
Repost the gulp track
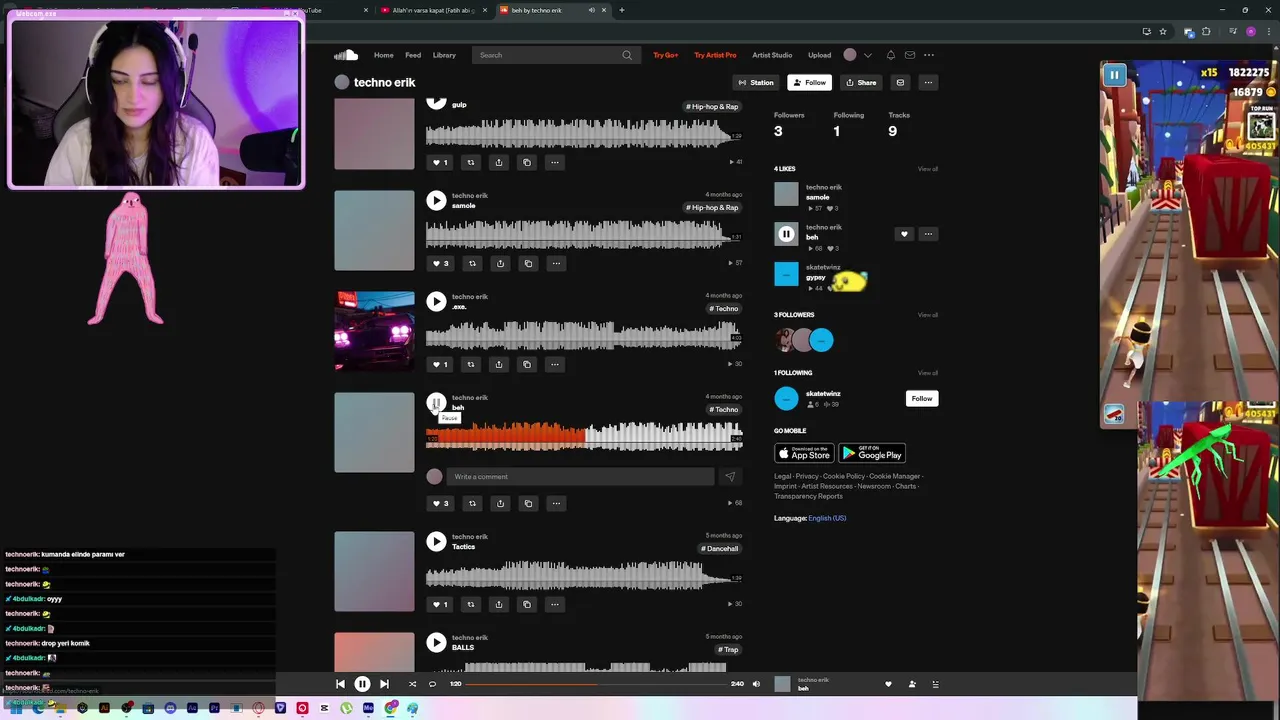(471, 162)
